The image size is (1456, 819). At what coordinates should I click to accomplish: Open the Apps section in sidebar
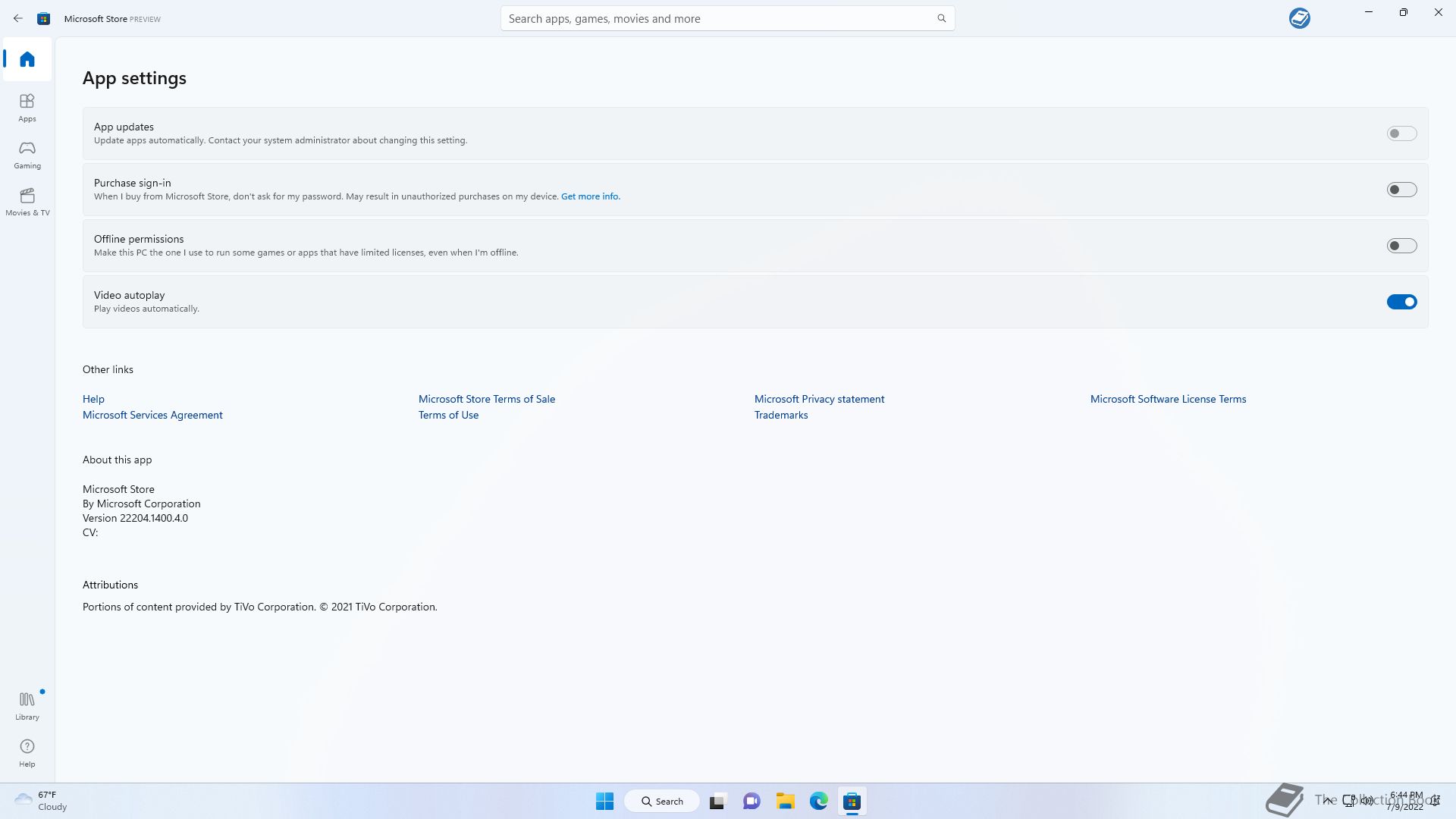27,108
